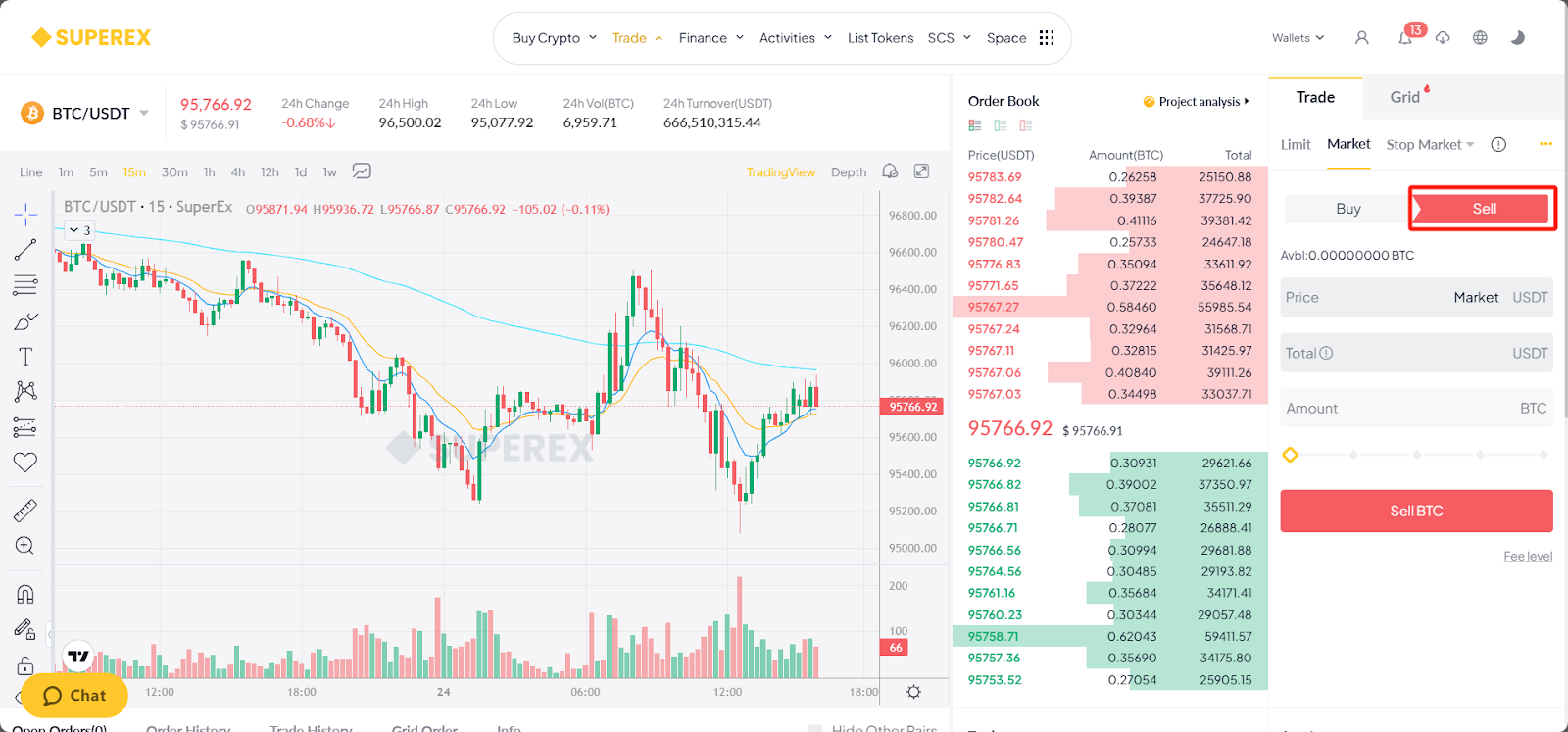This screenshot has width=1568, height=732.
Task: Click the market order info icon
Action: click(1498, 145)
